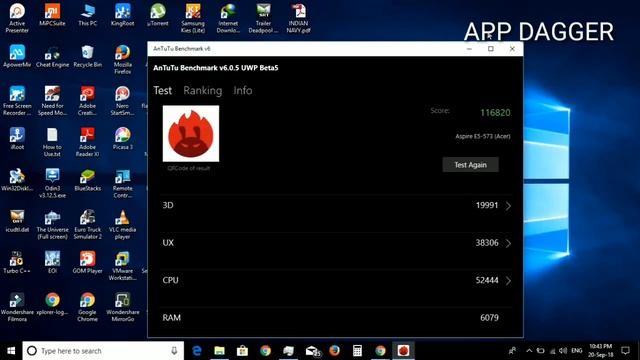Image resolution: width=640 pixels, height=360 pixels.
Task: Launch KingRoot from the desktop
Action: click(x=122, y=15)
